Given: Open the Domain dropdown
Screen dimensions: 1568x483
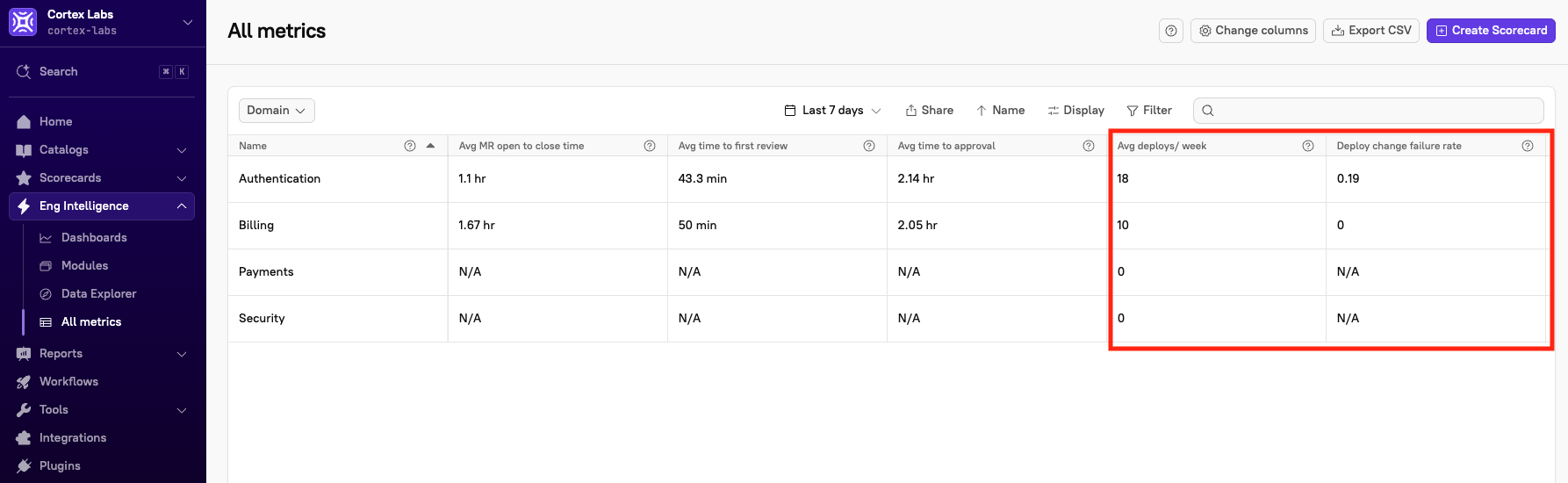Looking at the screenshot, I should (x=277, y=111).
